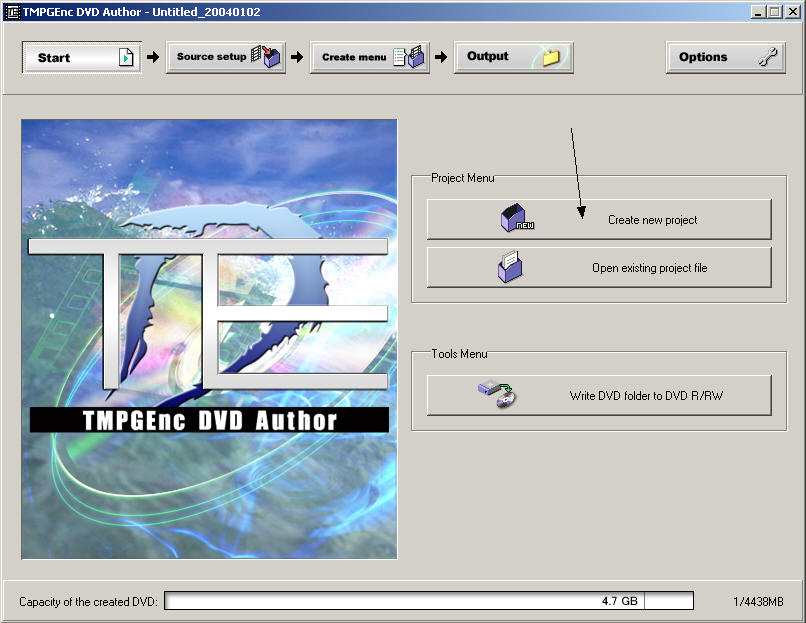Minimize the TMPGEnc DVD Author window

(758, 12)
